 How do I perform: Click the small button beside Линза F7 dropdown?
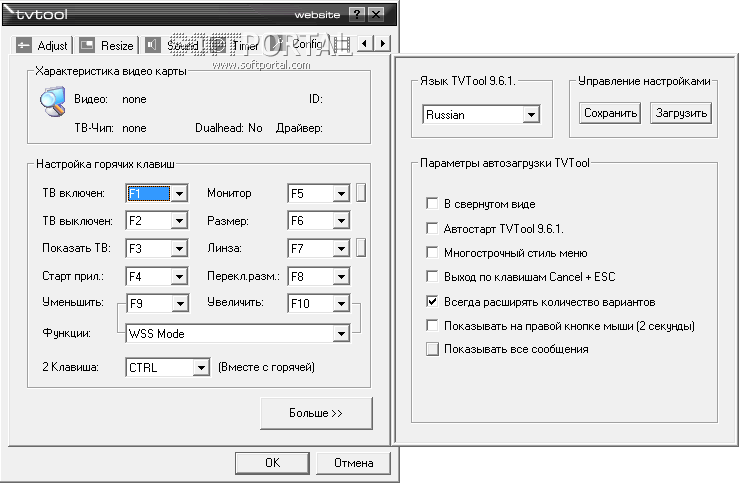[x=361, y=248]
